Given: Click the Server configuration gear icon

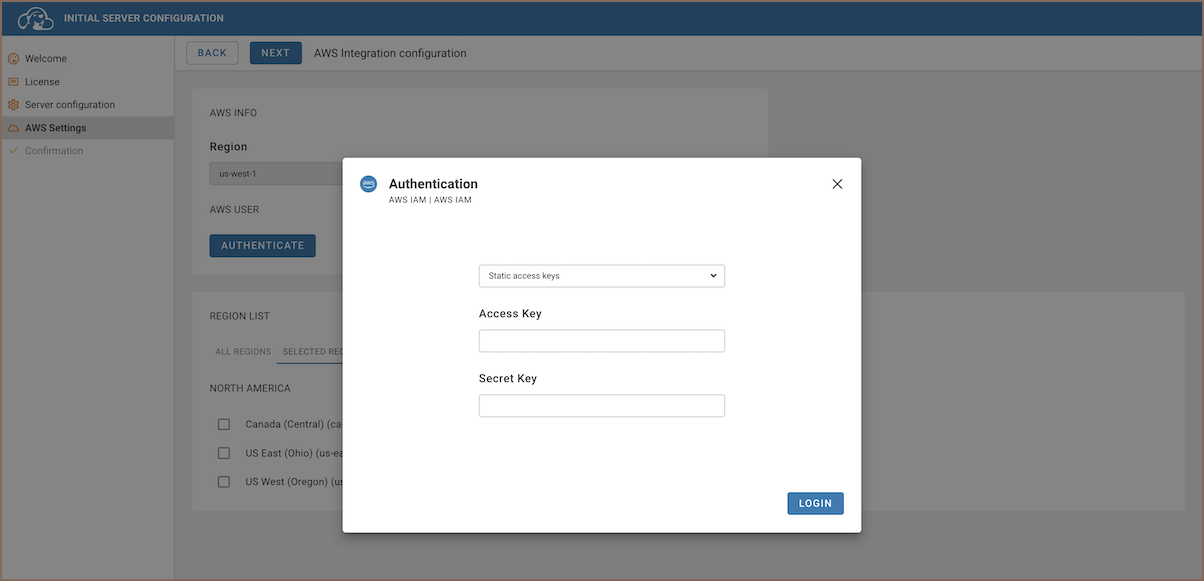Looking at the screenshot, I should click(13, 105).
